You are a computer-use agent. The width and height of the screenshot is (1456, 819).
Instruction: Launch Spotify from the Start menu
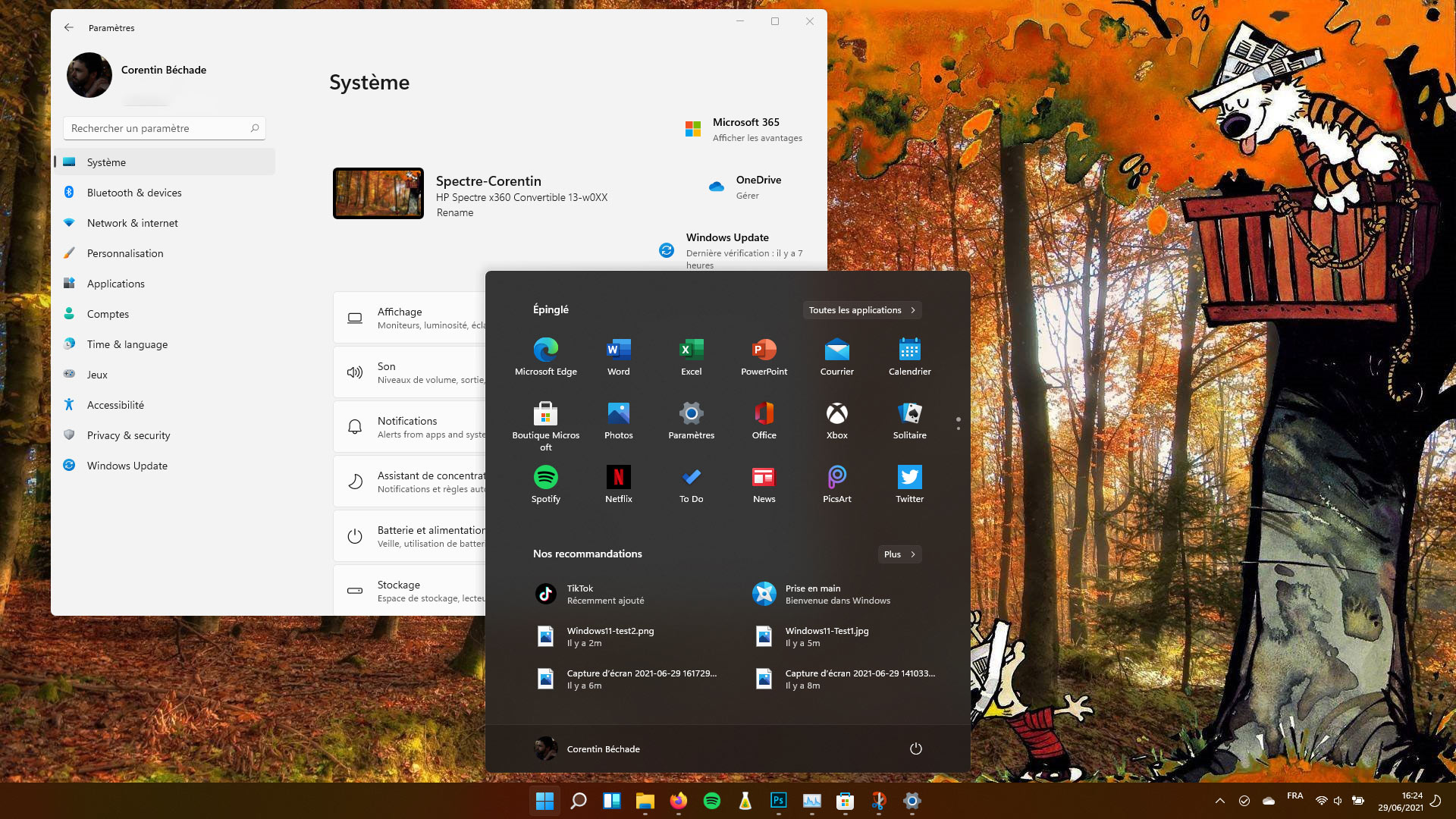(x=545, y=484)
